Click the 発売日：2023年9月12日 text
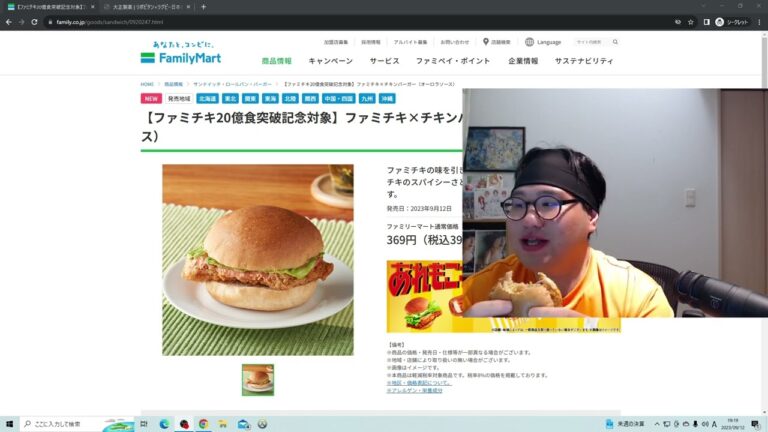The image size is (768, 432). click(x=419, y=208)
